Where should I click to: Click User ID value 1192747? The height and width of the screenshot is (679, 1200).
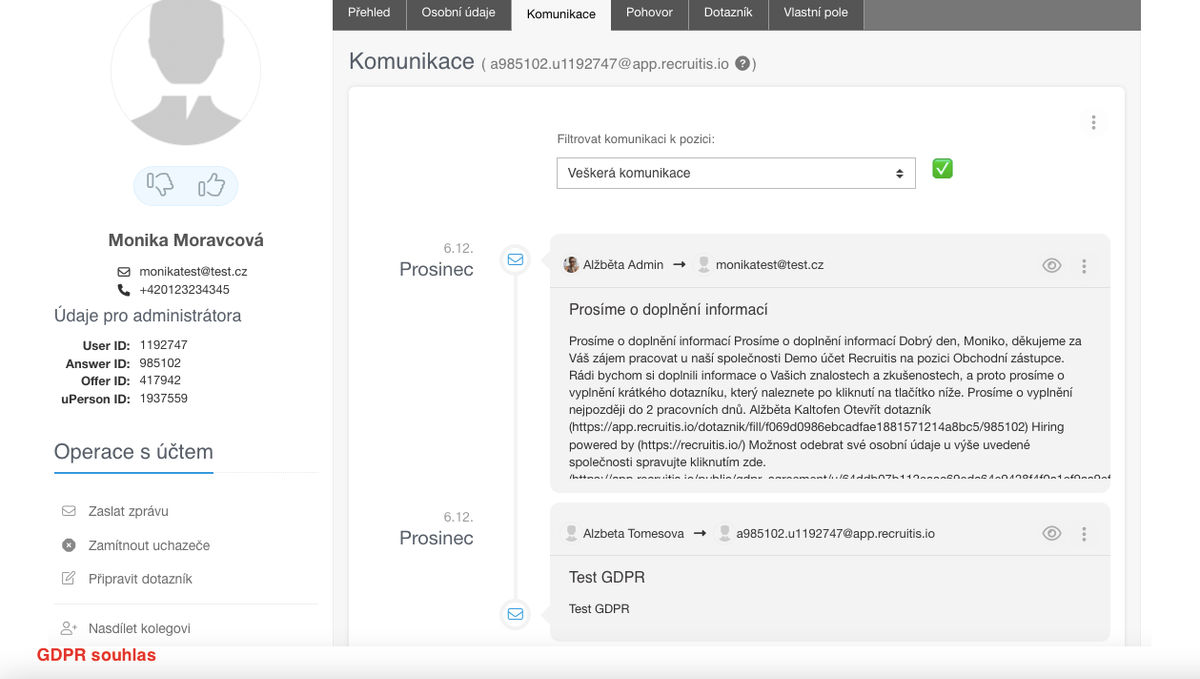coord(163,345)
